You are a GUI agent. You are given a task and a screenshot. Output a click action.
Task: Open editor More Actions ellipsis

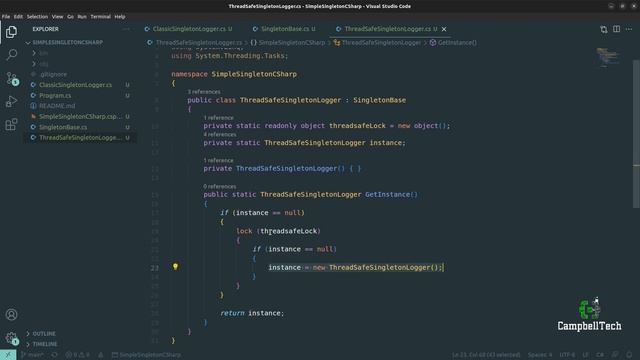[629, 29]
